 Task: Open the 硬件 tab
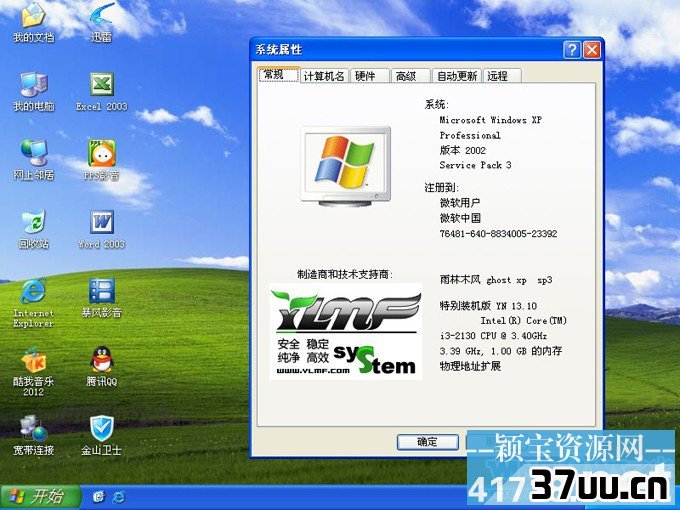click(369, 76)
